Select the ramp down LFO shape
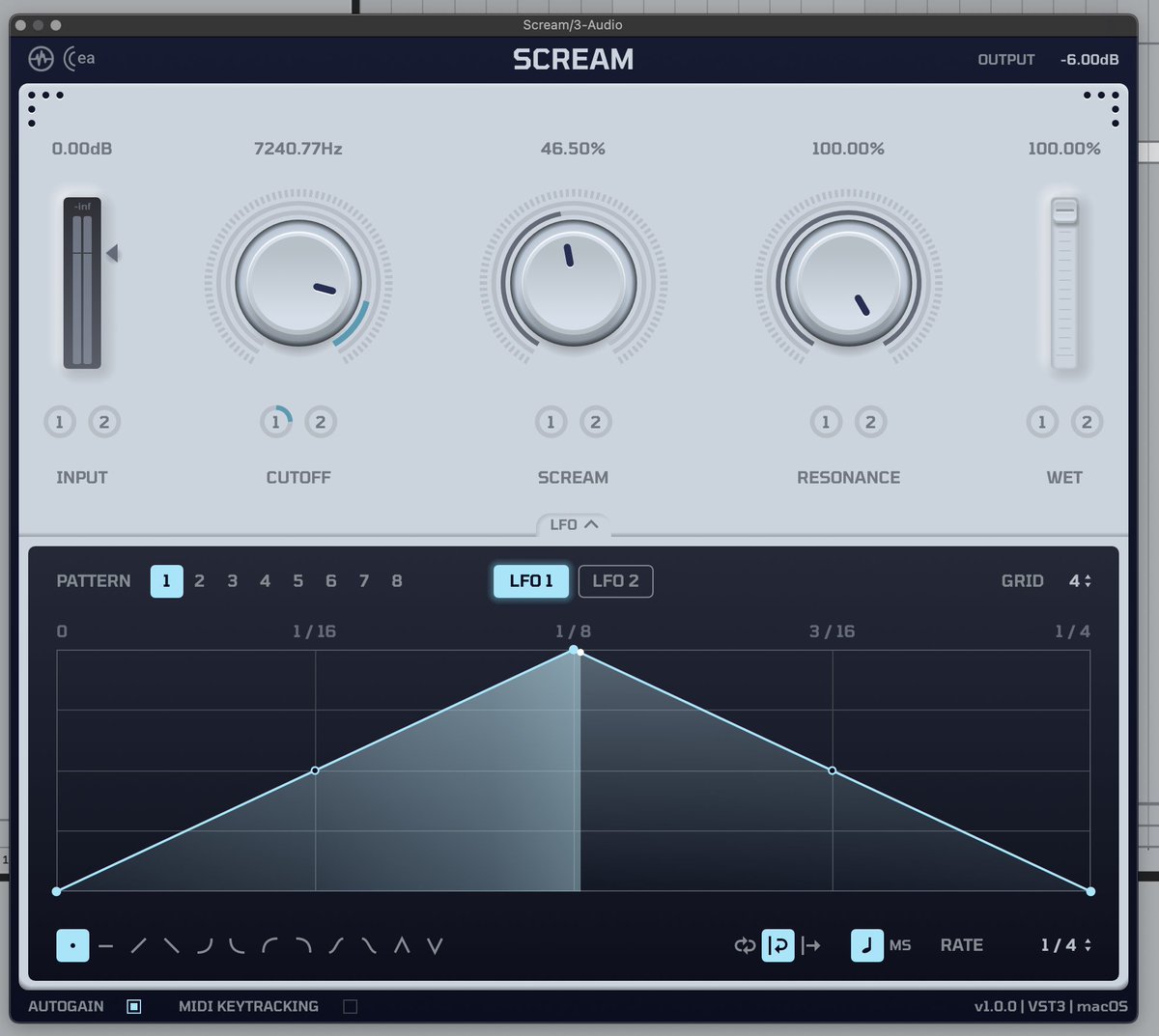1159x1036 pixels. tap(172, 946)
